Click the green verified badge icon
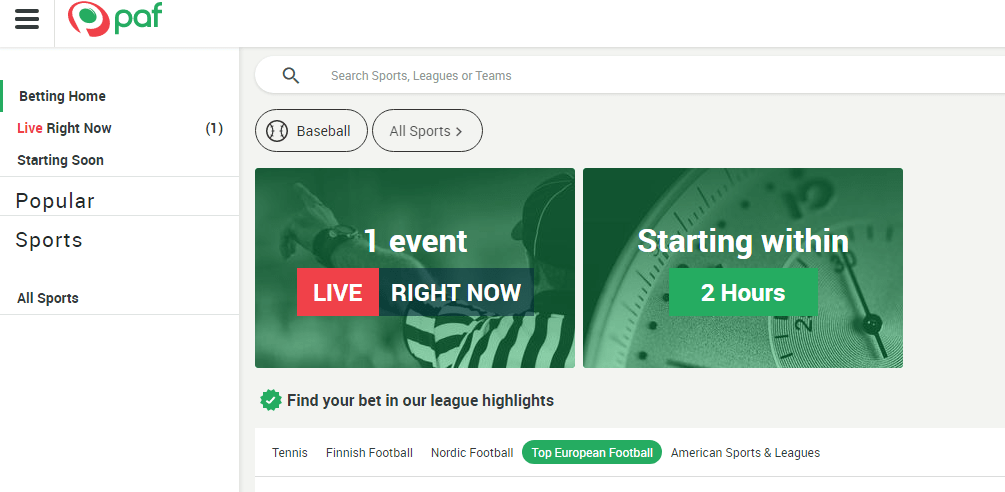 click(x=270, y=400)
